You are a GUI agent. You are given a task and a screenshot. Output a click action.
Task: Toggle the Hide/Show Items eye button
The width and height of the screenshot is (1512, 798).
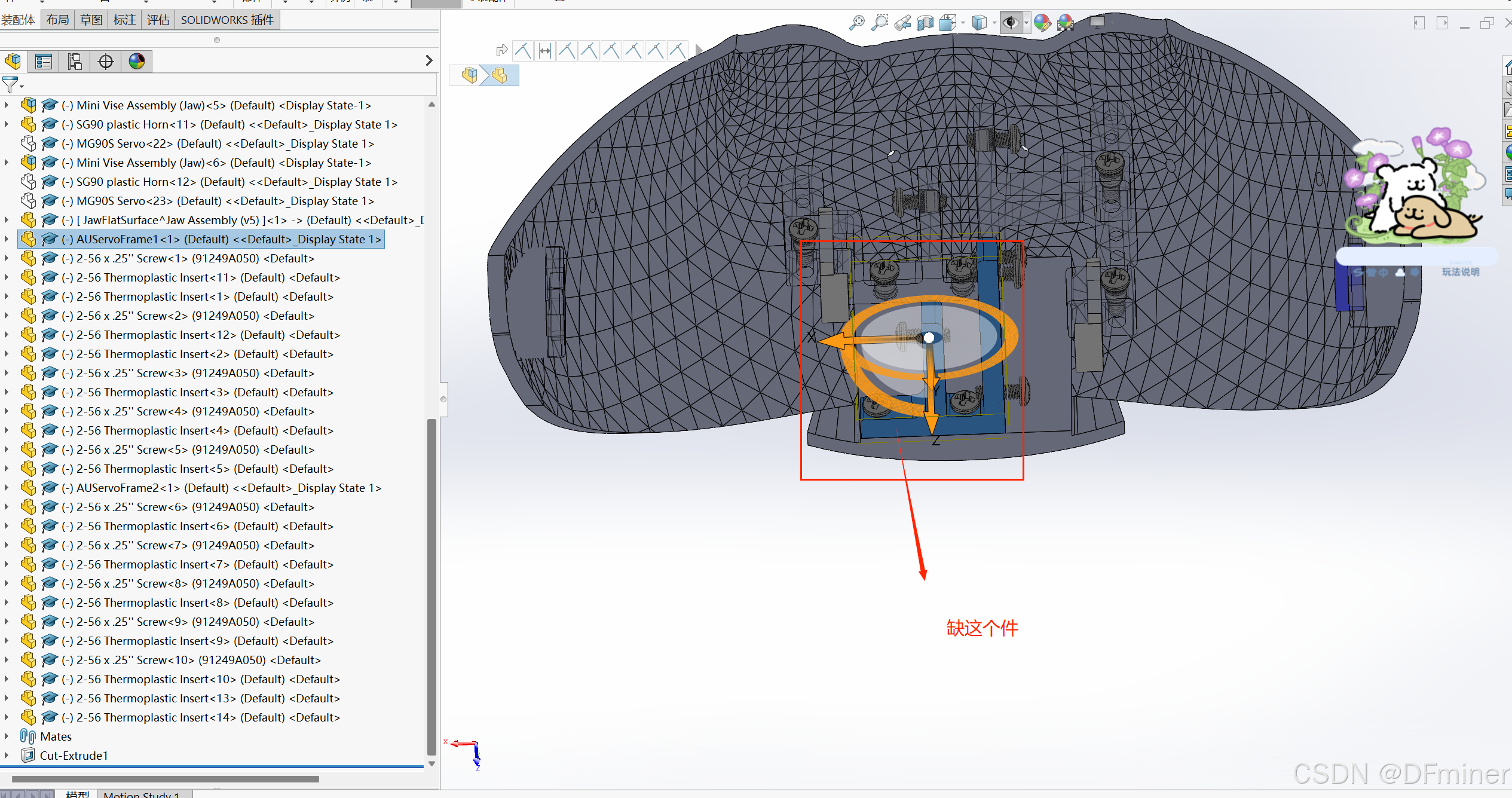click(1010, 23)
